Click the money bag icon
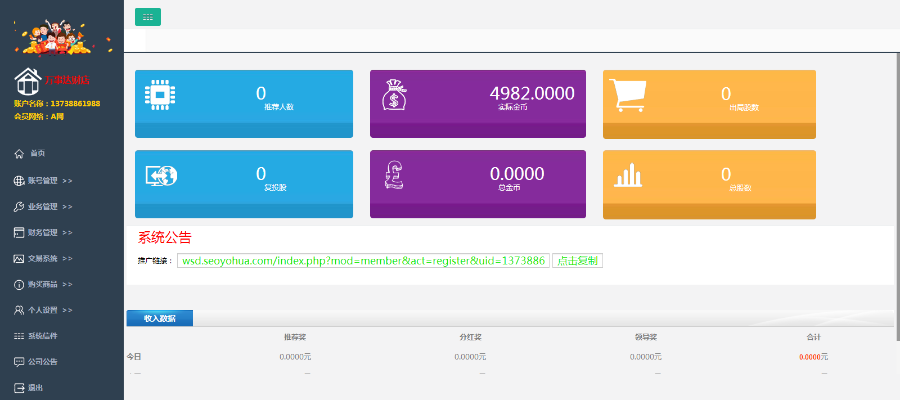 [394, 95]
